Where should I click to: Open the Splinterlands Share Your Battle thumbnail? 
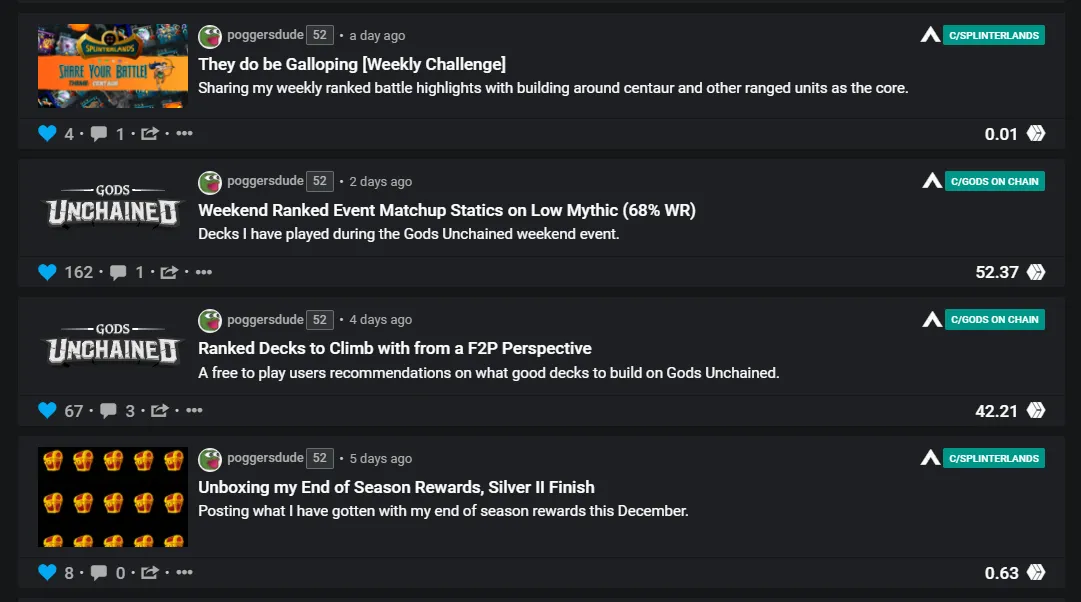(x=113, y=66)
